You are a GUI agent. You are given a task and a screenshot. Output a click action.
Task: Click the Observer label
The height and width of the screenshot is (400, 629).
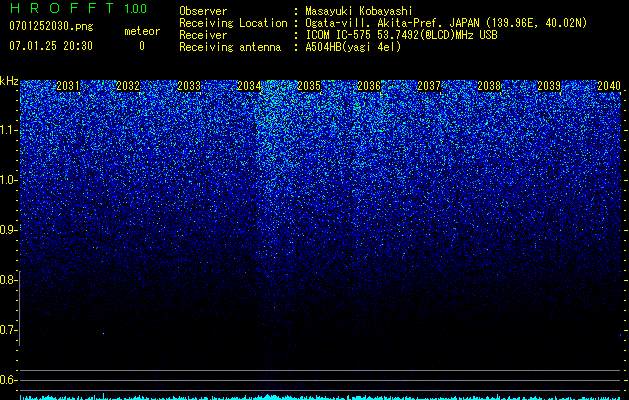[x=203, y=11]
